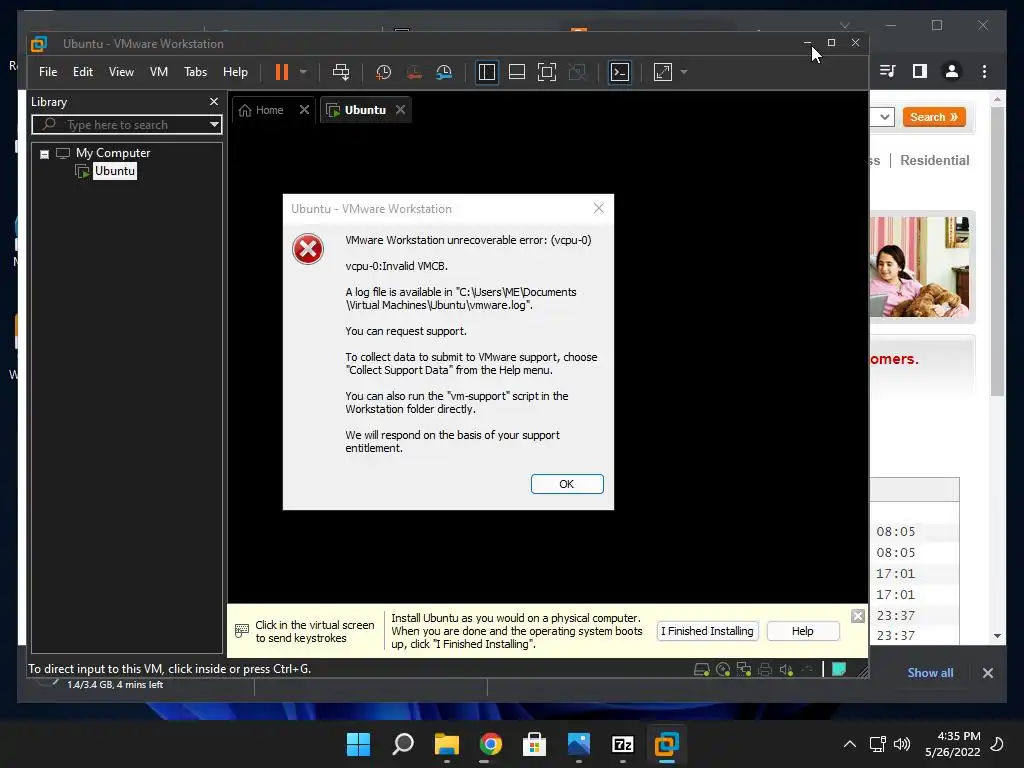Click Send Ctrl+Alt+Del toolbar icon
This screenshot has width=1024, height=768.
pos(341,72)
